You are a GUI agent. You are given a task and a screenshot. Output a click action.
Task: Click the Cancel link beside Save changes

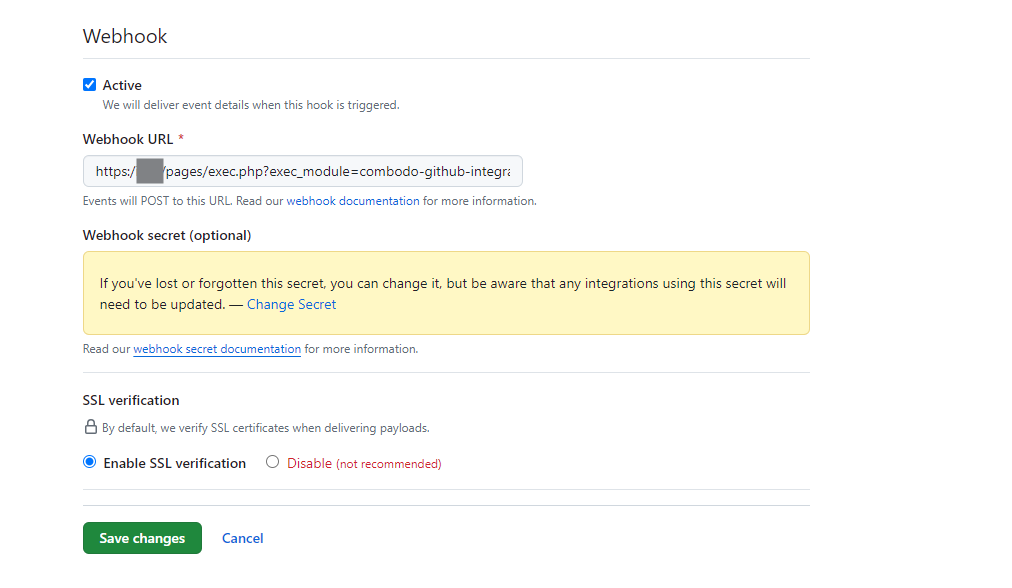coord(242,538)
